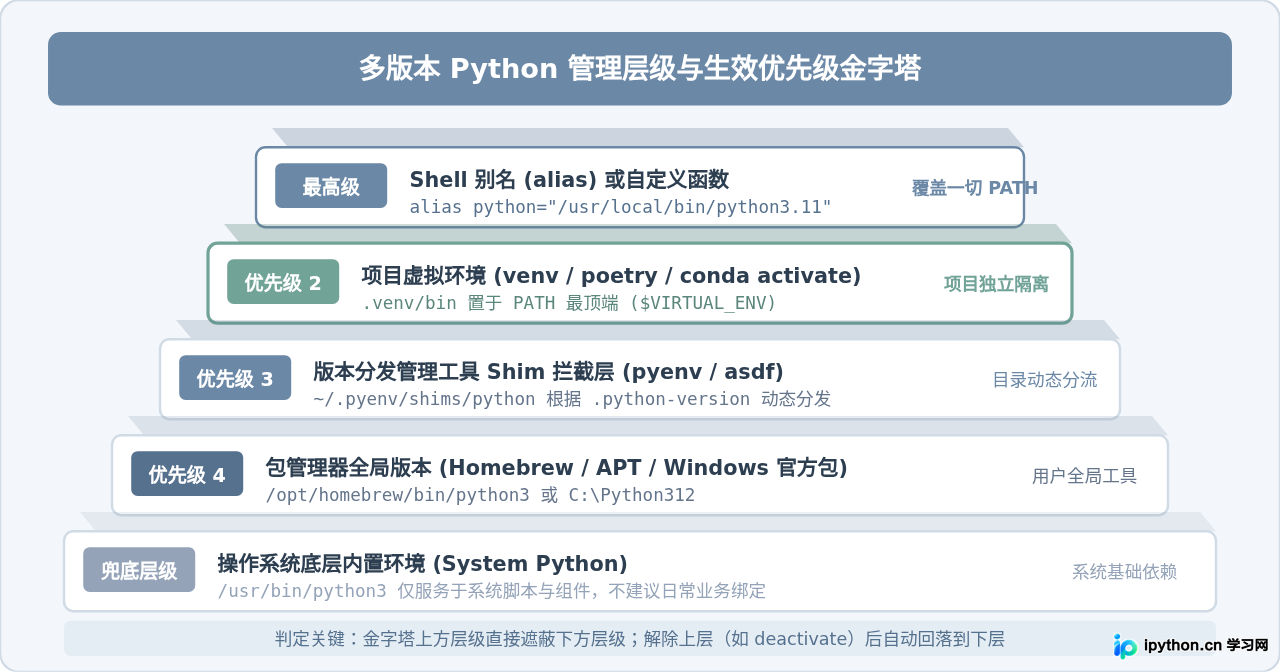
Task: Click the /usr/bin/python3 仅服务于系统脚本与组件 line
Action: point(491,591)
